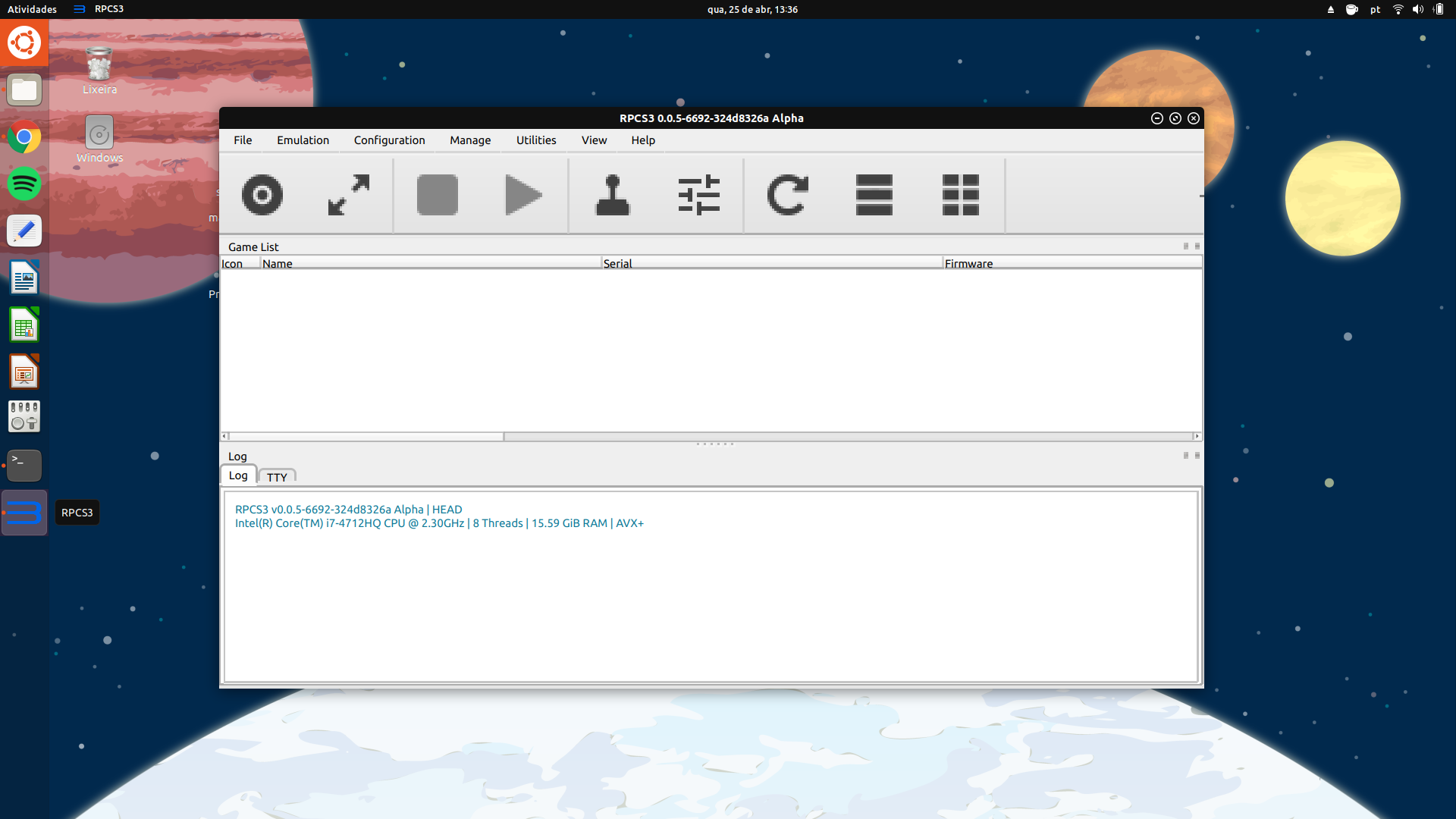
Task: Open Spotify from the Ubuntu dock
Action: [24, 184]
